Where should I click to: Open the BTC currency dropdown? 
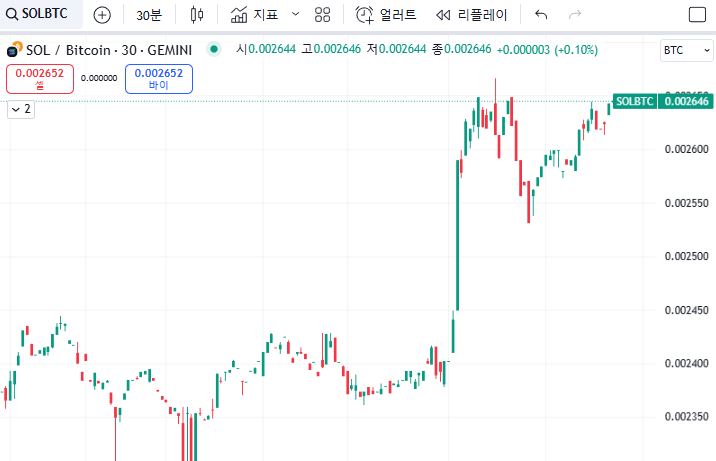[x=687, y=50]
